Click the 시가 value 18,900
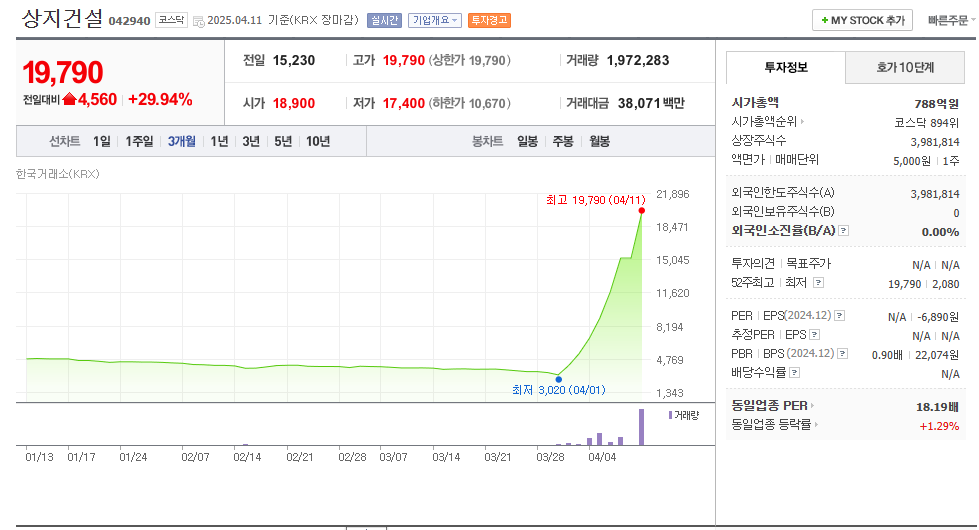This screenshot has width=979, height=530. click(293, 104)
